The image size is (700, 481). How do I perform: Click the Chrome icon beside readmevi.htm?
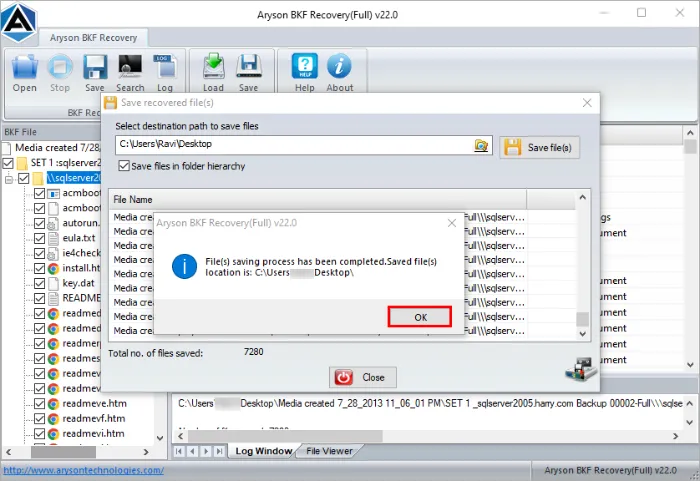click(53, 434)
